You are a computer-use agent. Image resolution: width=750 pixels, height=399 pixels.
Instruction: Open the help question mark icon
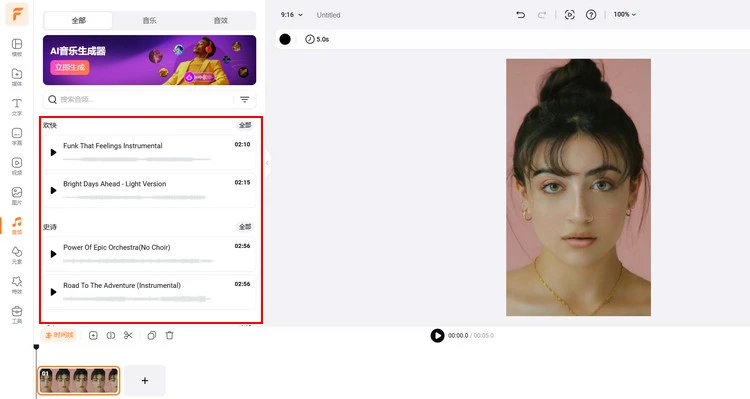pos(591,15)
